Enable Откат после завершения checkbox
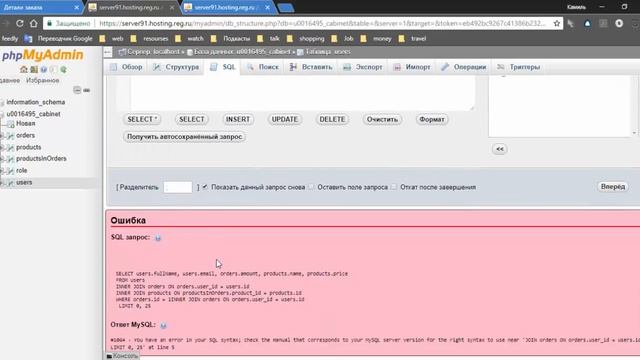The height and width of the screenshot is (360, 640). [x=393, y=187]
